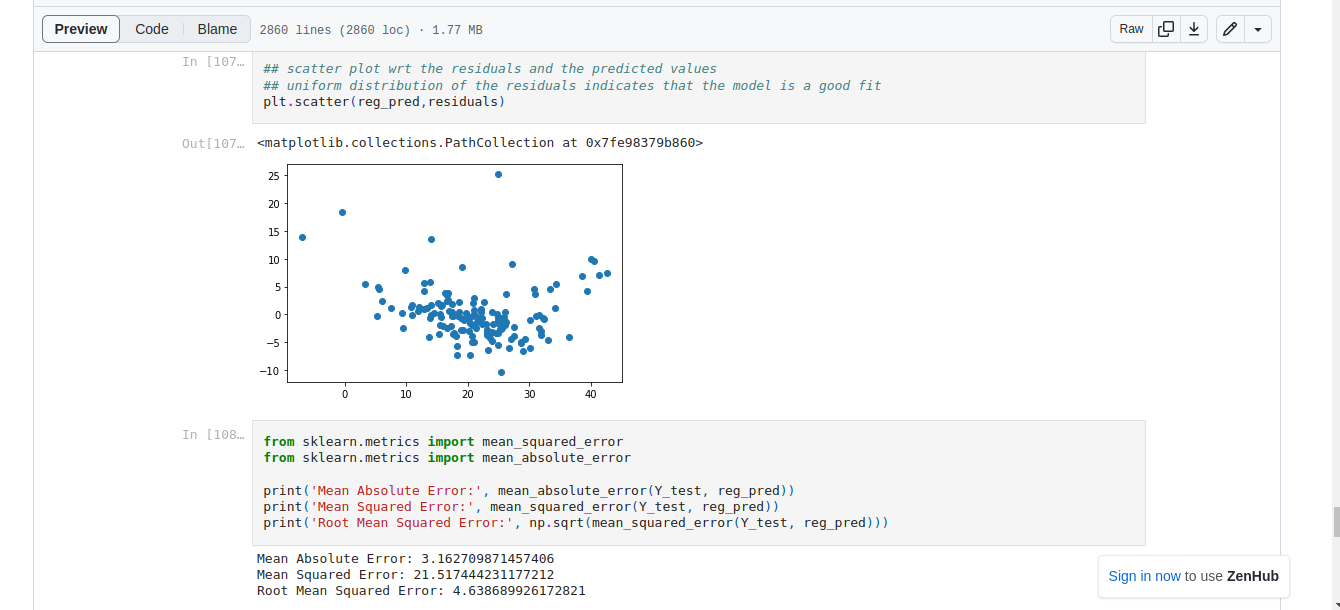Click the In [108] cell prompt
This screenshot has width=1340, height=610.
(213, 435)
